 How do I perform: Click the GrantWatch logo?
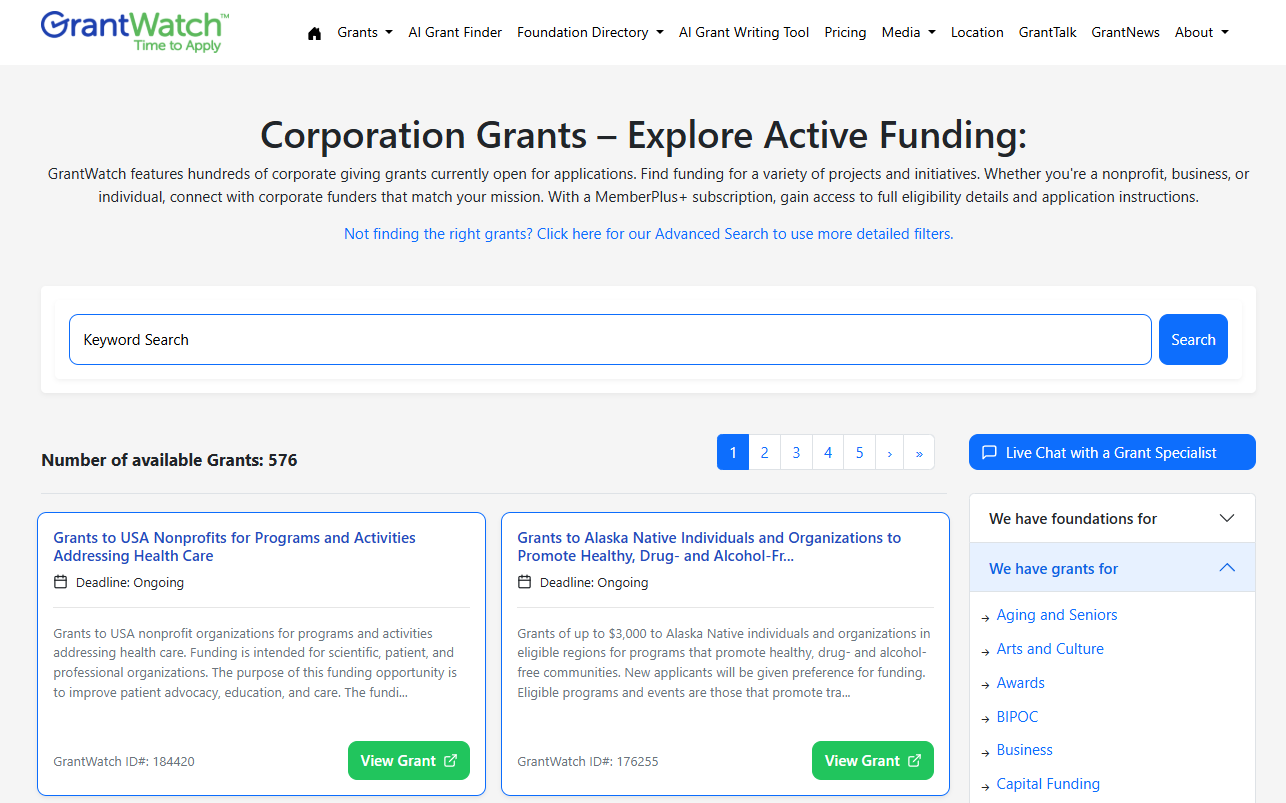click(133, 31)
